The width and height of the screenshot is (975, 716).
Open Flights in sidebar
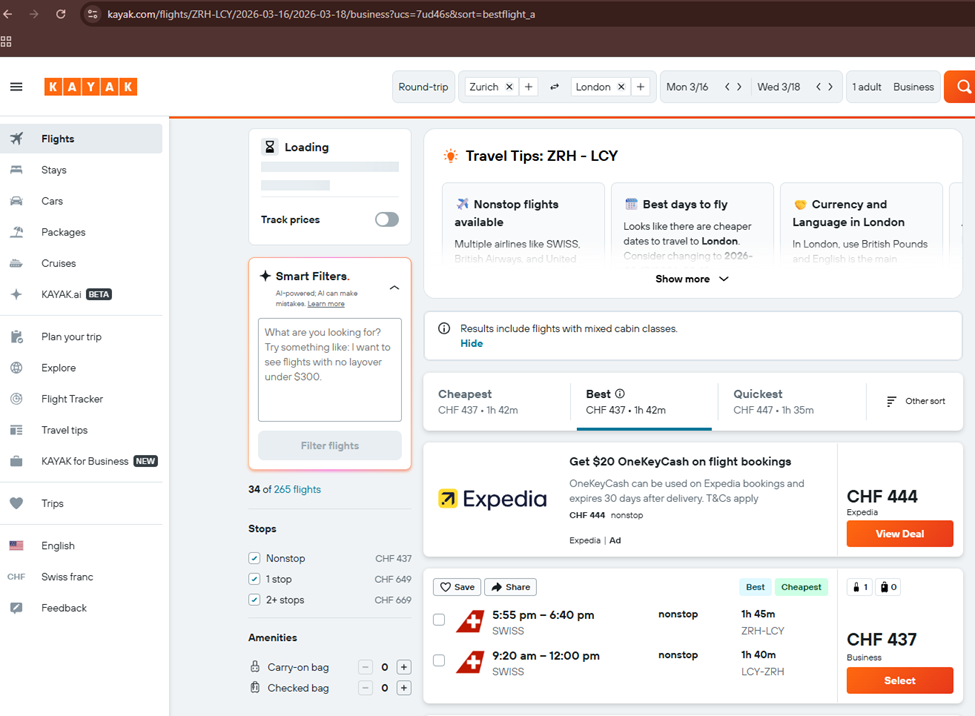81,139
